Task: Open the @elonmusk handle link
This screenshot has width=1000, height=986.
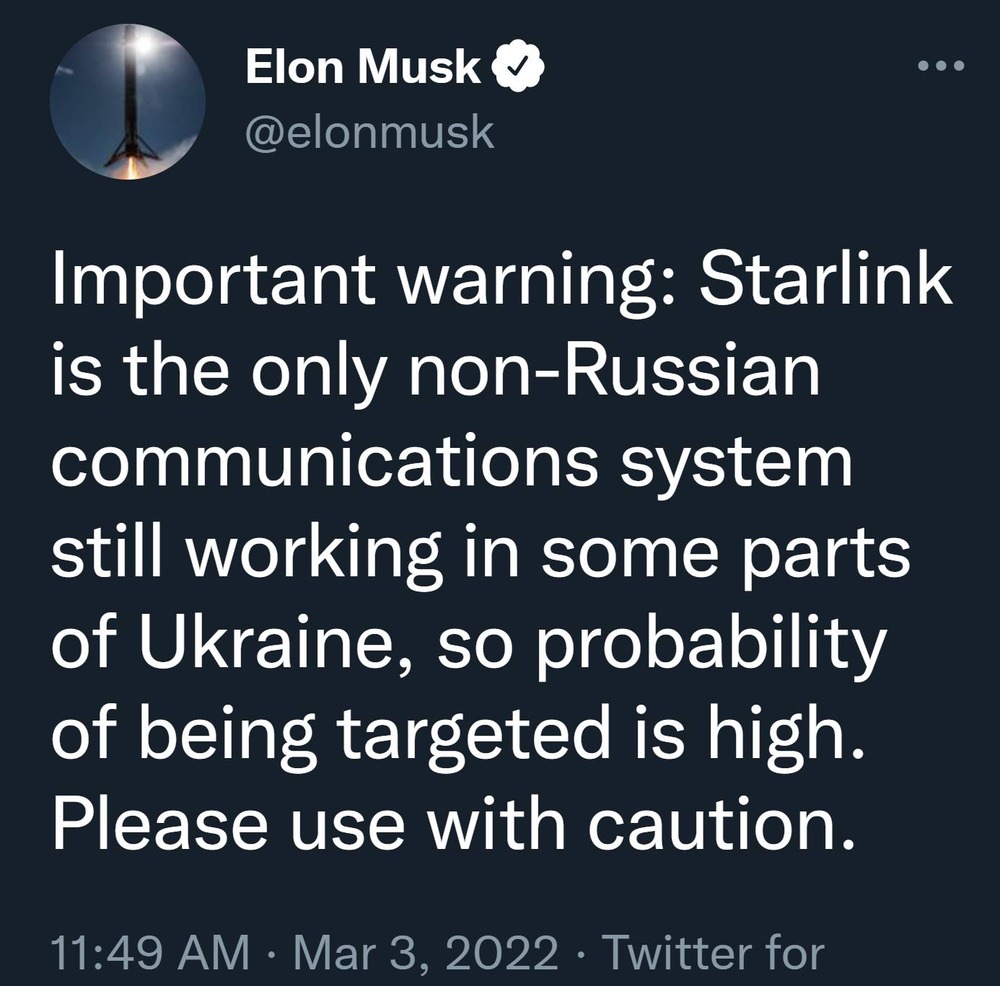Action: [370, 133]
